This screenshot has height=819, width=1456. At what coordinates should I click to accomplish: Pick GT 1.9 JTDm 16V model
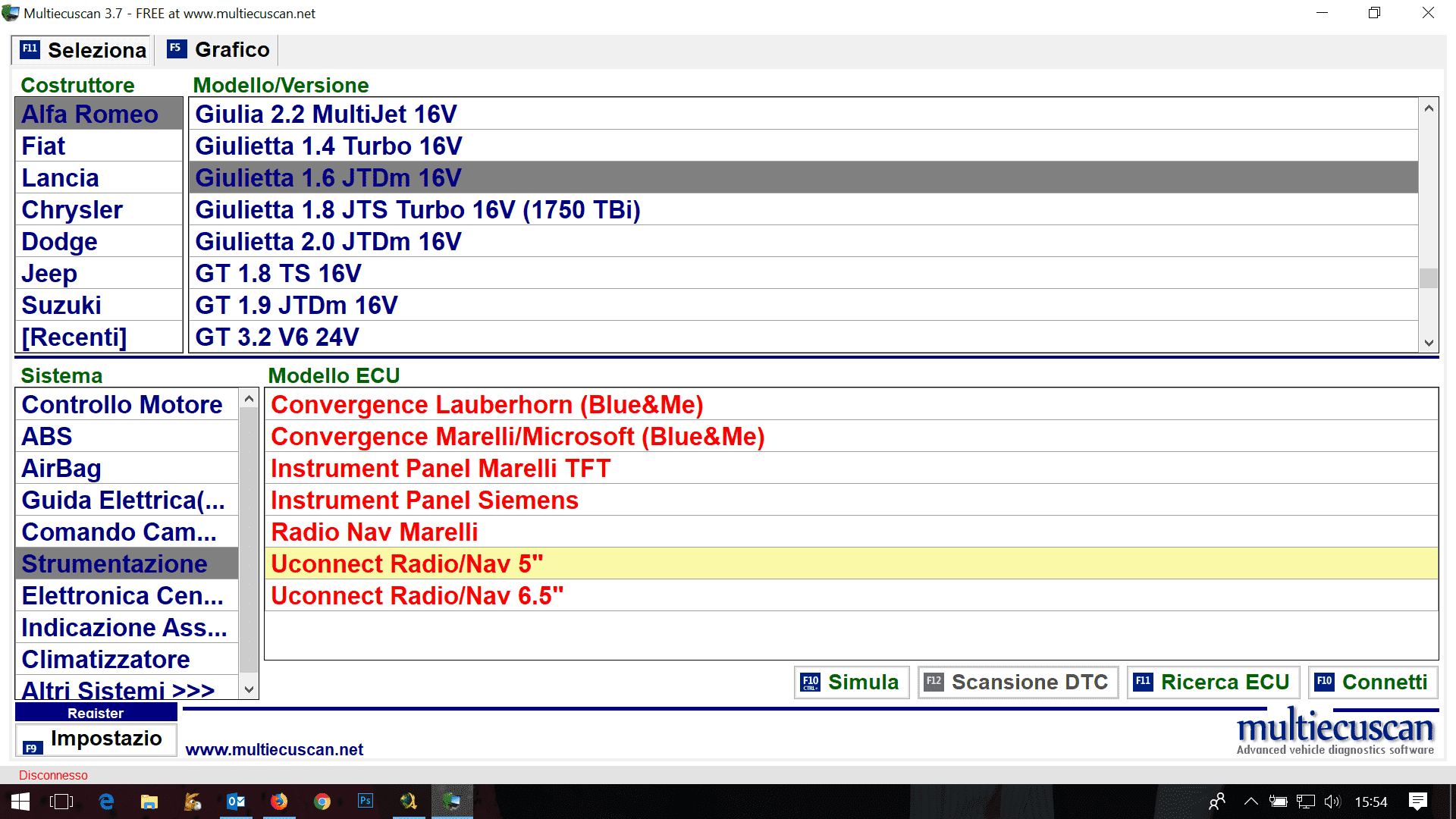coord(804,305)
